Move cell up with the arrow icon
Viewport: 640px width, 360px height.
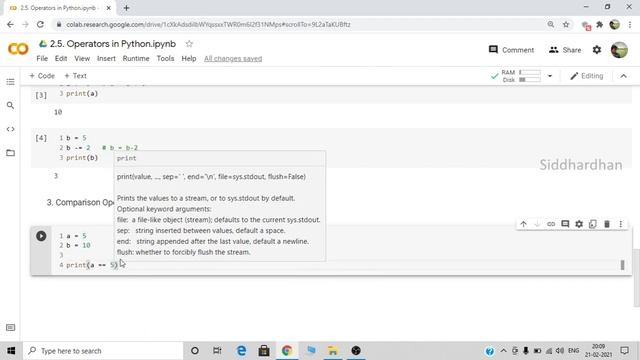pos(524,224)
